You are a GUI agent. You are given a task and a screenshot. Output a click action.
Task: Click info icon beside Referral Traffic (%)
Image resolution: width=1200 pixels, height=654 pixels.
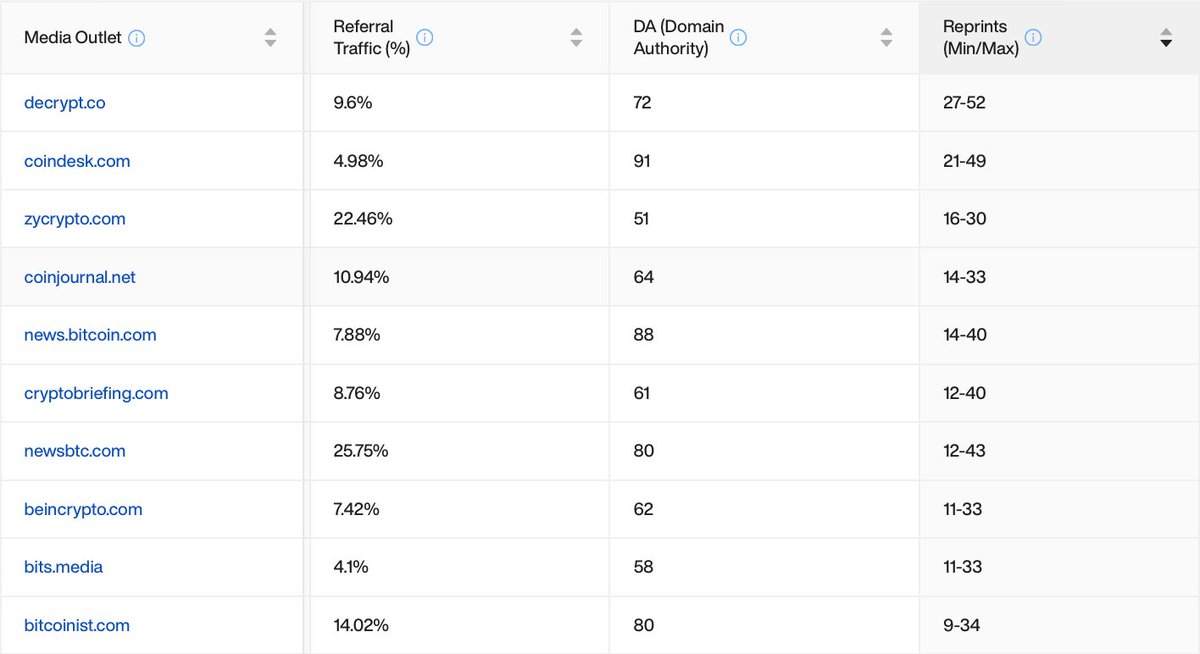point(424,38)
